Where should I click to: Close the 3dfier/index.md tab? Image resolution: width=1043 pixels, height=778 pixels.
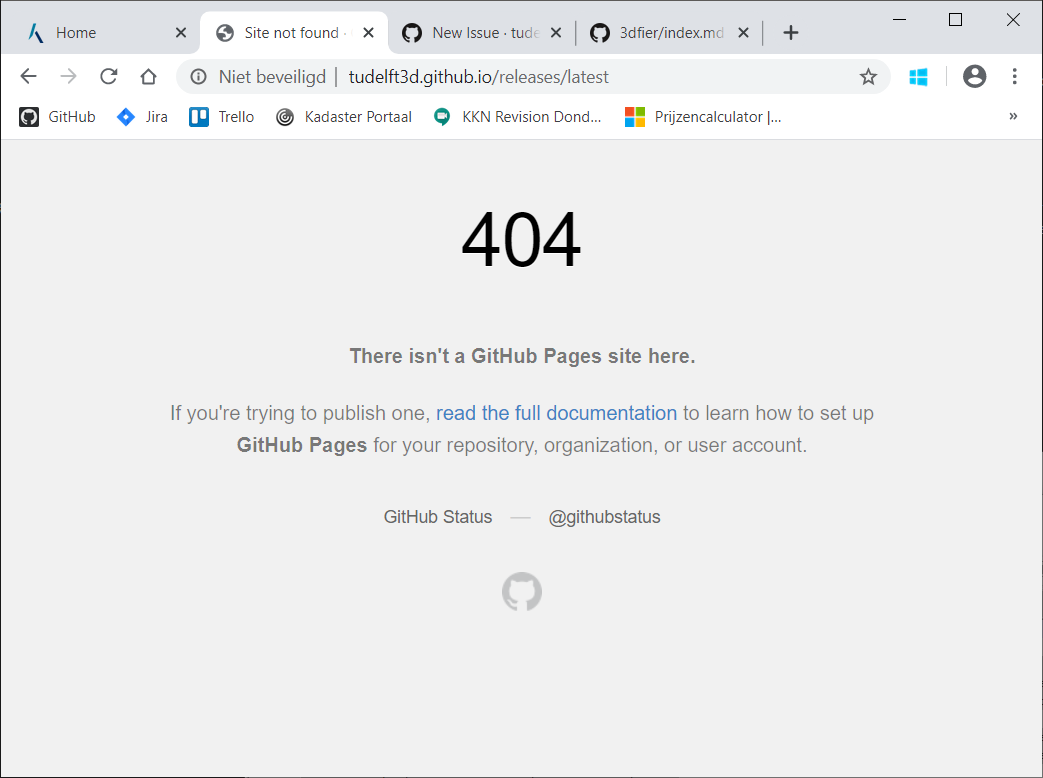(x=744, y=33)
